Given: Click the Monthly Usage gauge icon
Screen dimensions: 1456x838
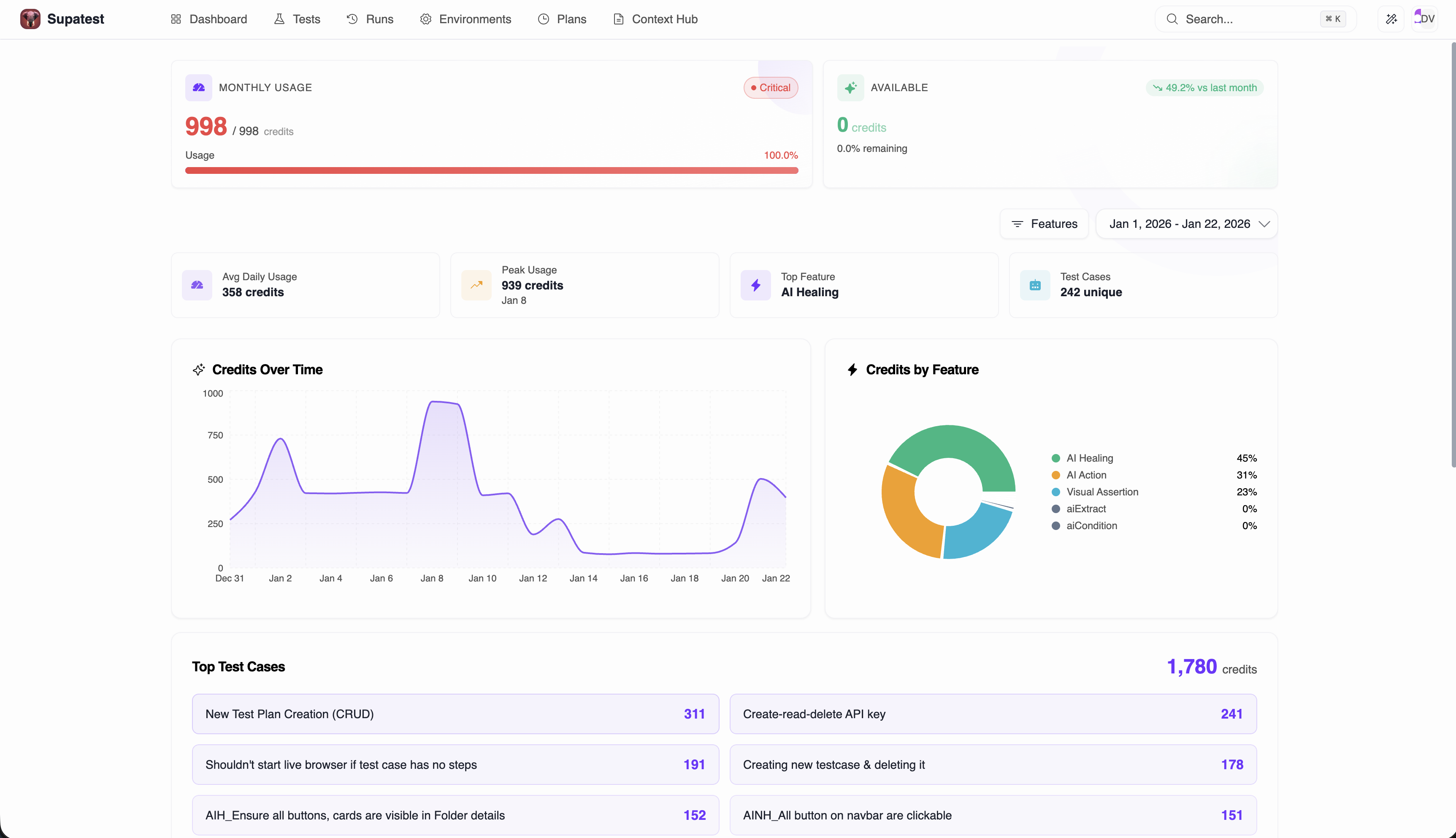Looking at the screenshot, I should [198, 87].
